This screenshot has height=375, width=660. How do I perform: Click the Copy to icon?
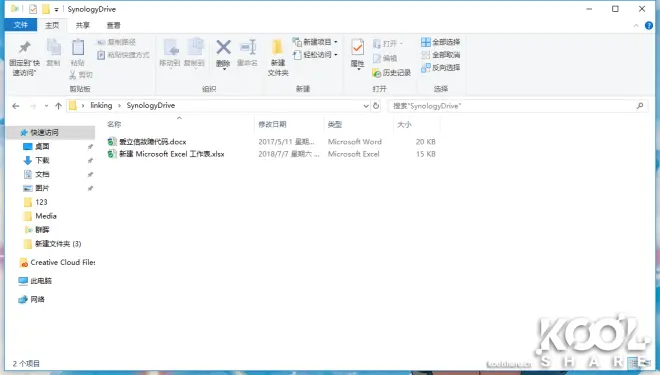(195, 47)
